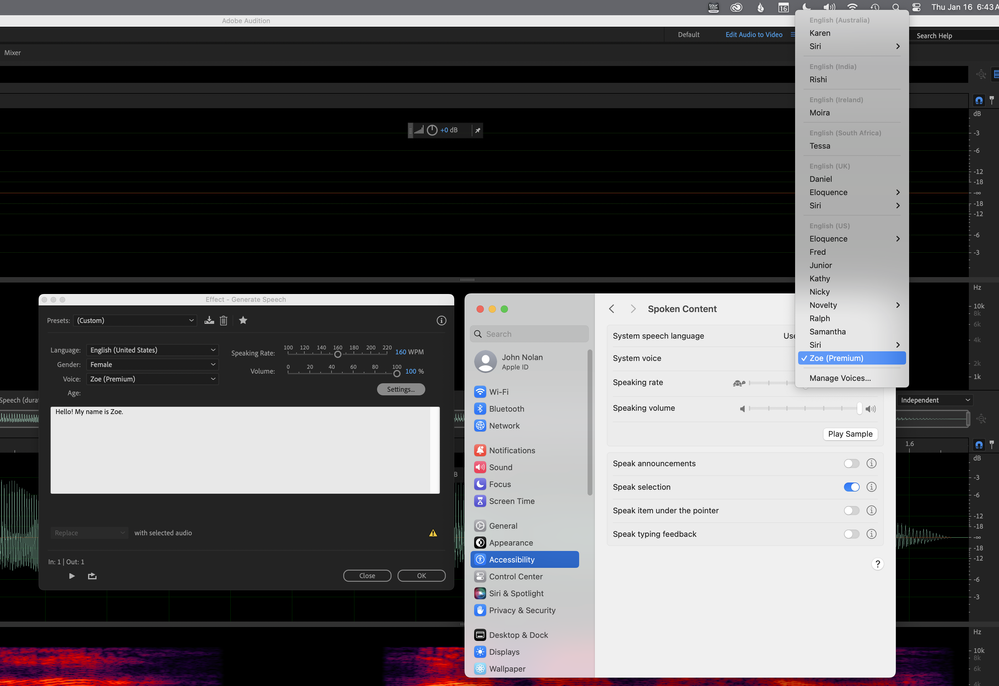Click OK in the Generate Speech dialog
The image size is (999, 686).
[421, 576]
